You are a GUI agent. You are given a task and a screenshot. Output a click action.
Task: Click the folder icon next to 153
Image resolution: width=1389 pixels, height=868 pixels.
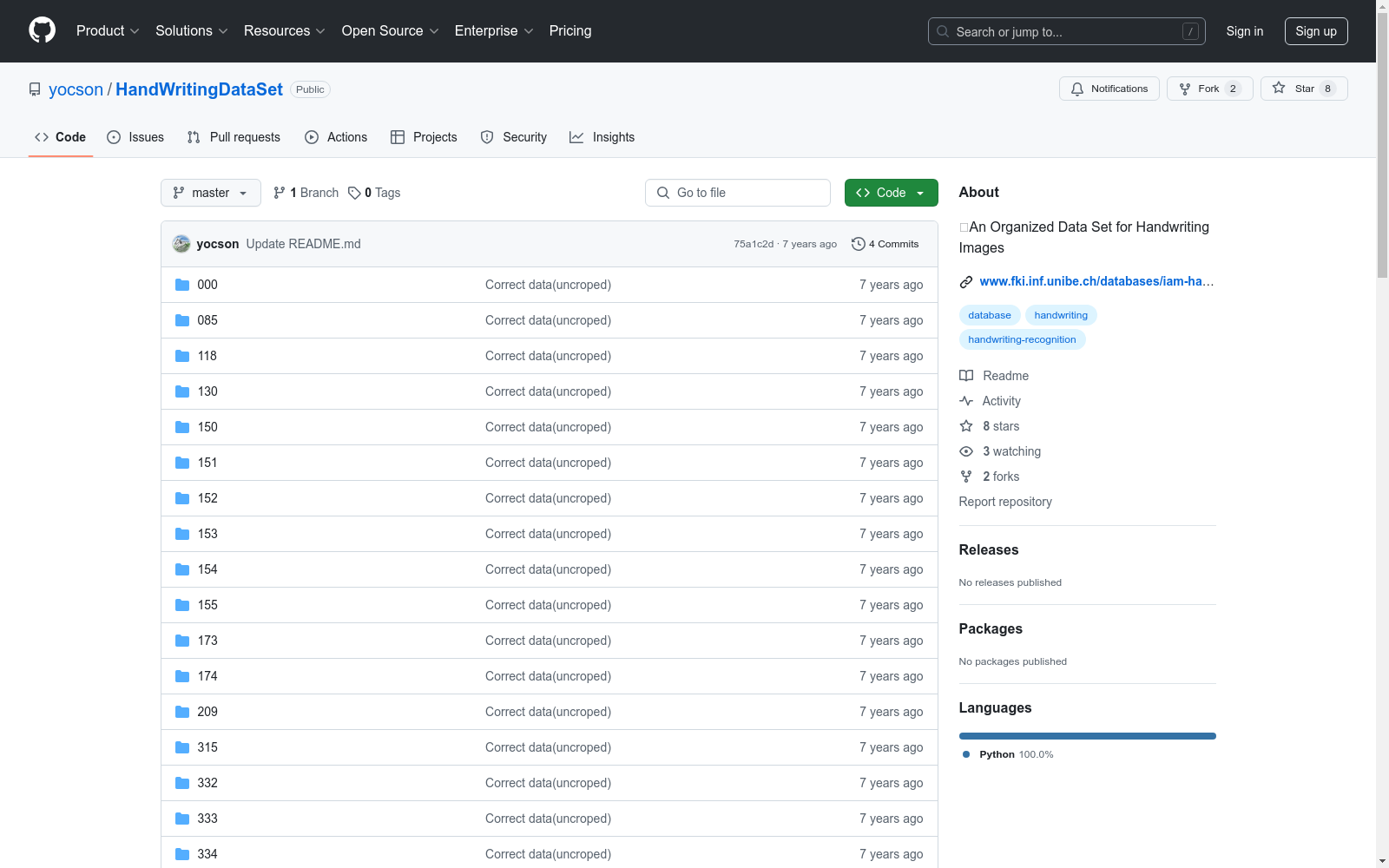[x=182, y=534]
